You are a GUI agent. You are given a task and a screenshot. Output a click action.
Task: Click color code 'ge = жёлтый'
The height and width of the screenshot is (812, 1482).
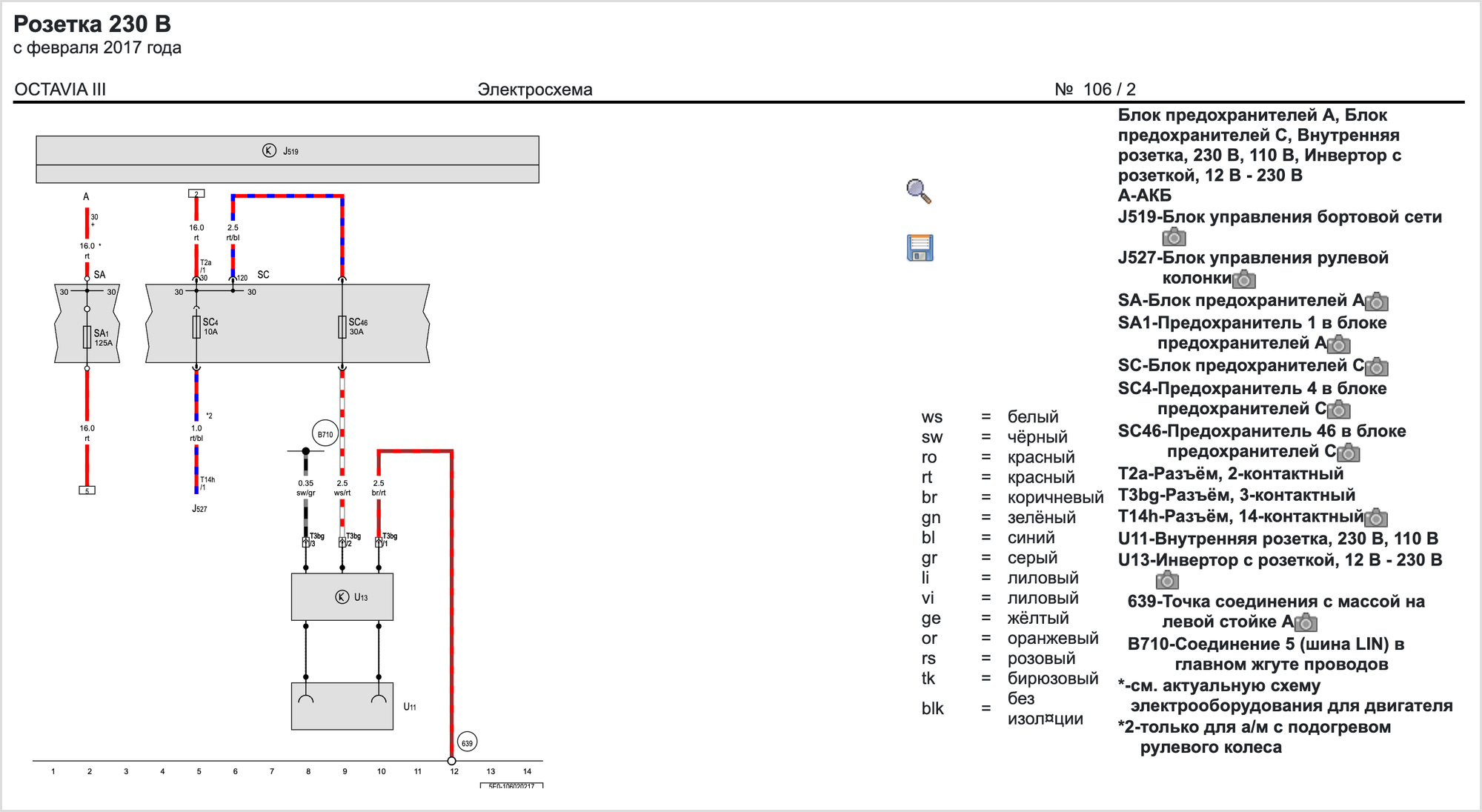tap(995, 618)
